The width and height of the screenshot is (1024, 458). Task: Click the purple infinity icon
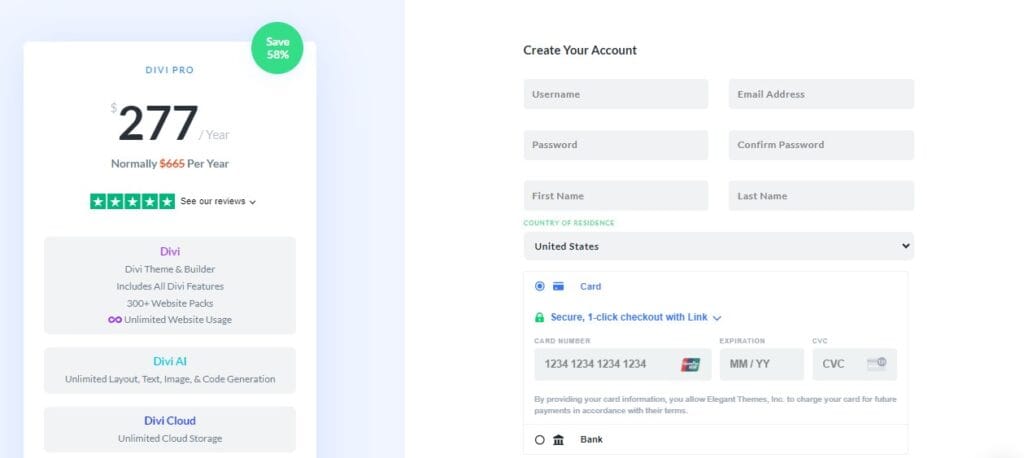click(x=115, y=320)
